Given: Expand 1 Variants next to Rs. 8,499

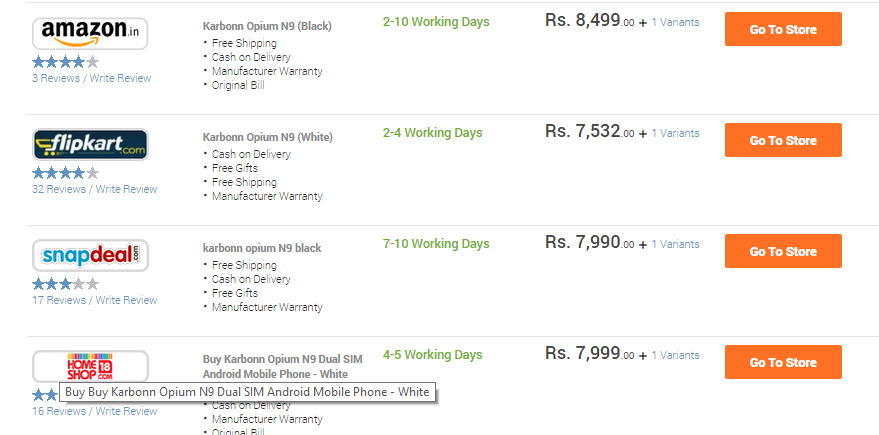Looking at the screenshot, I should click(675, 22).
